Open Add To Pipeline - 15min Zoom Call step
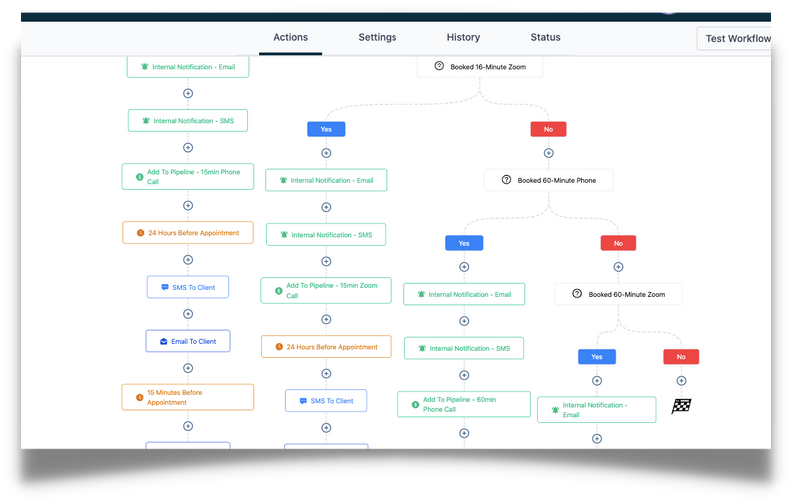The width and height of the screenshot is (792, 502). click(326, 291)
